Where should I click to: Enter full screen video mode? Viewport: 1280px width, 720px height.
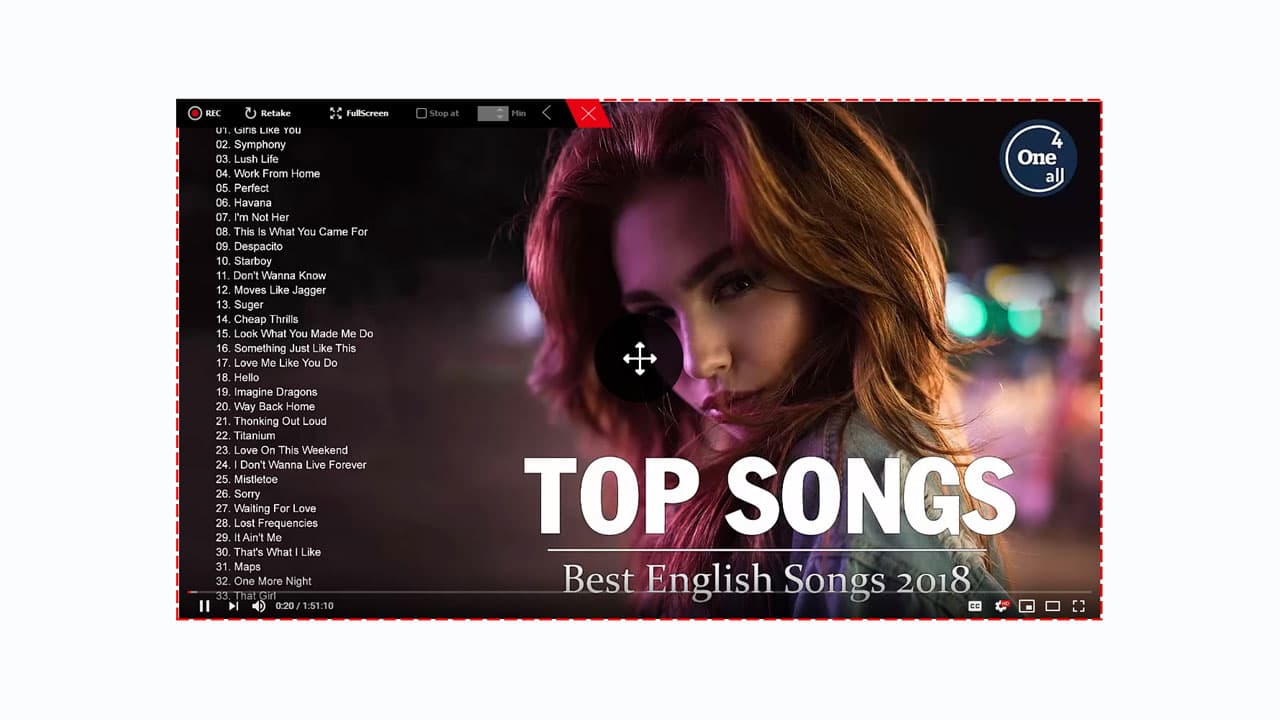click(x=1078, y=606)
